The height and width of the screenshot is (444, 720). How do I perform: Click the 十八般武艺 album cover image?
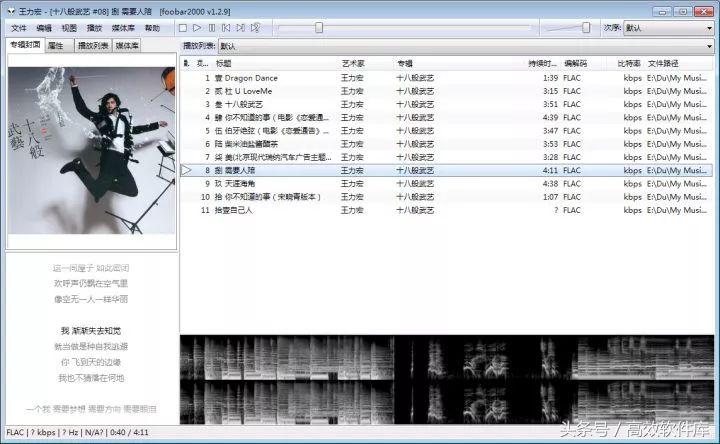(x=92, y=151)
